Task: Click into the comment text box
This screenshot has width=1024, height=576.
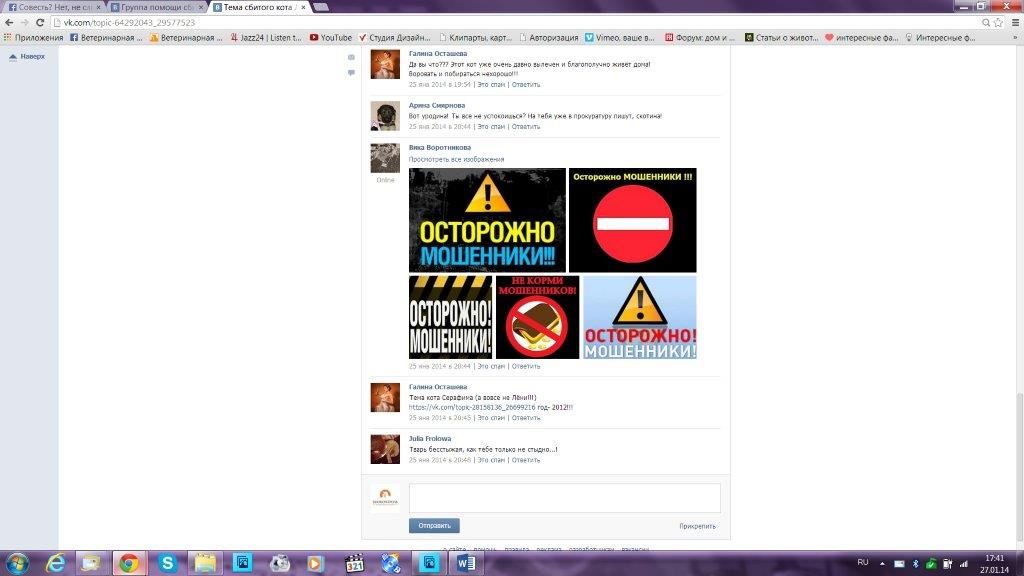Action: (x=564, y=498)
